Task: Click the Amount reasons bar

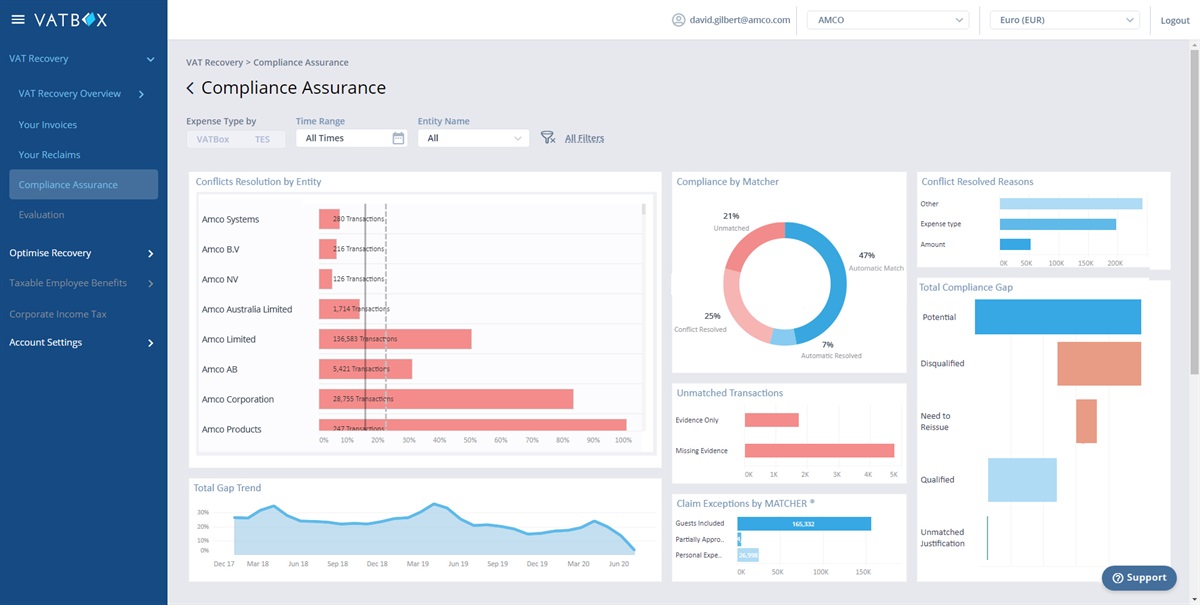Action: pos(1015,244)
